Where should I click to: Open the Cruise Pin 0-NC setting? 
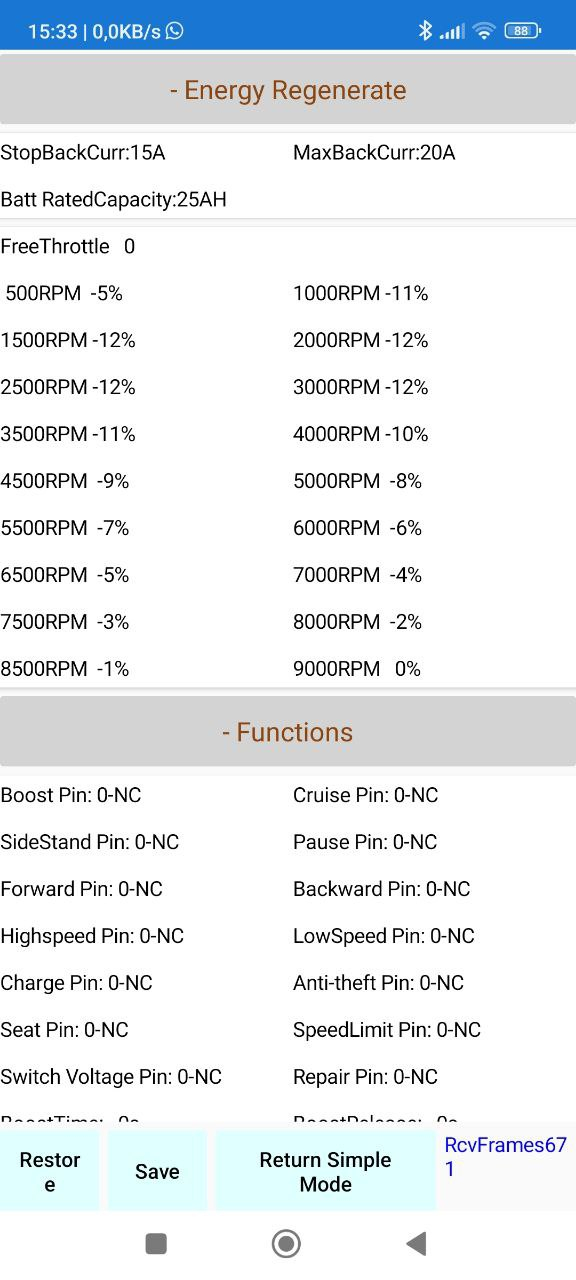[x=366, y=795]
